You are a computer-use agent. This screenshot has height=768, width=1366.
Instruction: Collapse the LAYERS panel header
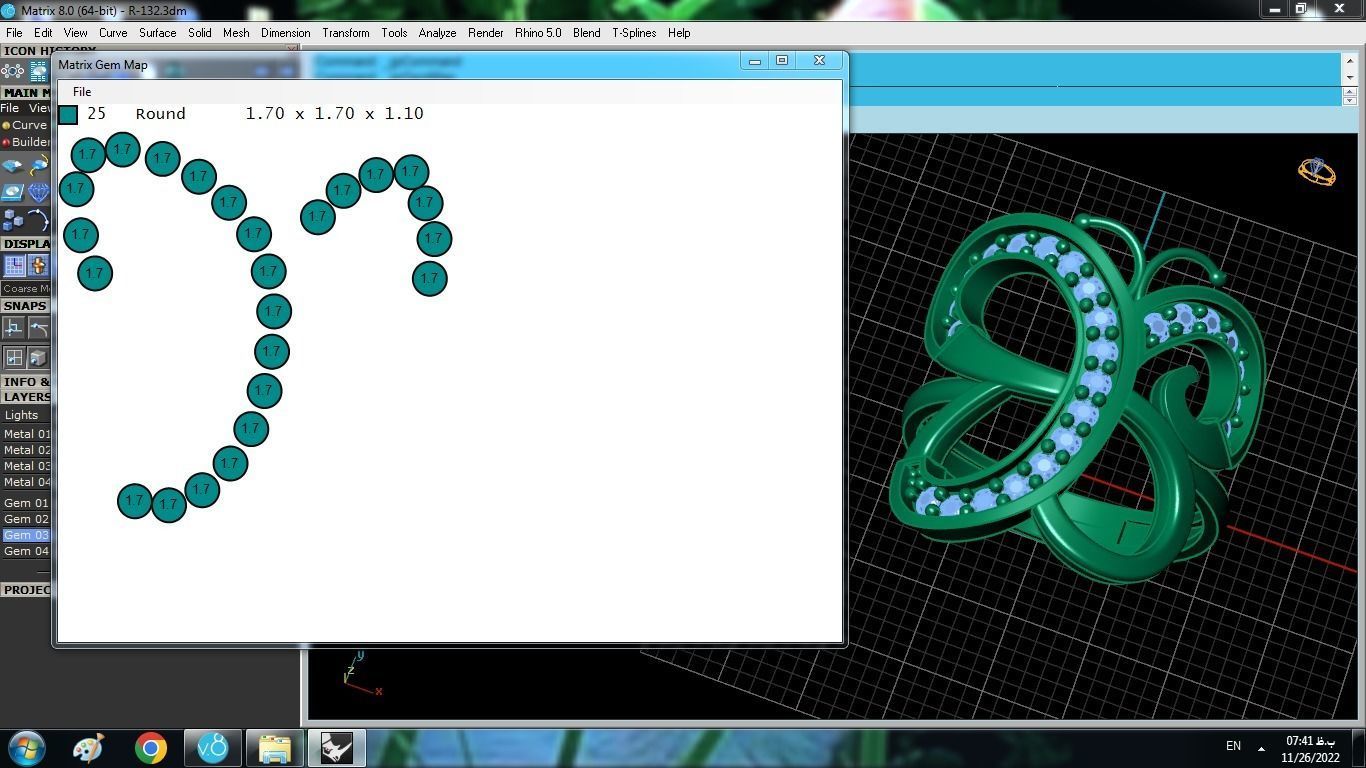coord(26,397)
